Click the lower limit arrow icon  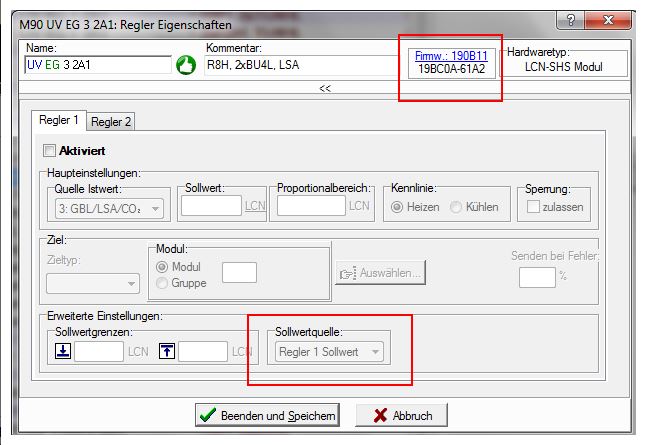(x=61, y=351)
